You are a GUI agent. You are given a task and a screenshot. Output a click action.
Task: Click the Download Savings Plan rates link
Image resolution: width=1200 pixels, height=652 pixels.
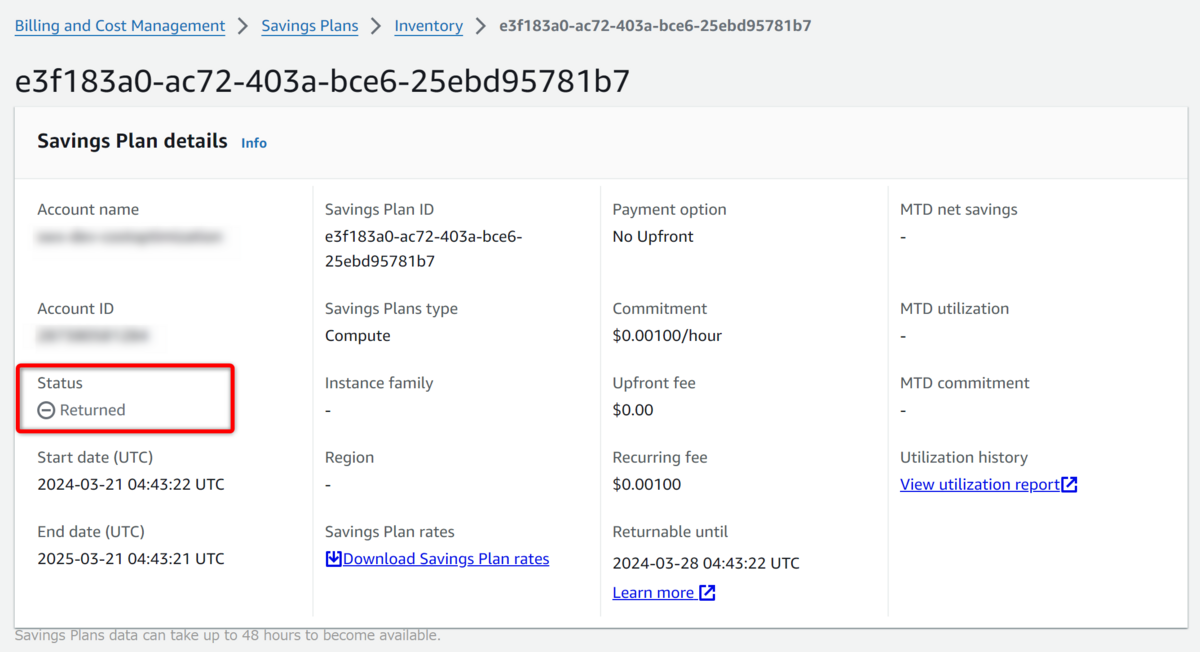click(446, 559)
